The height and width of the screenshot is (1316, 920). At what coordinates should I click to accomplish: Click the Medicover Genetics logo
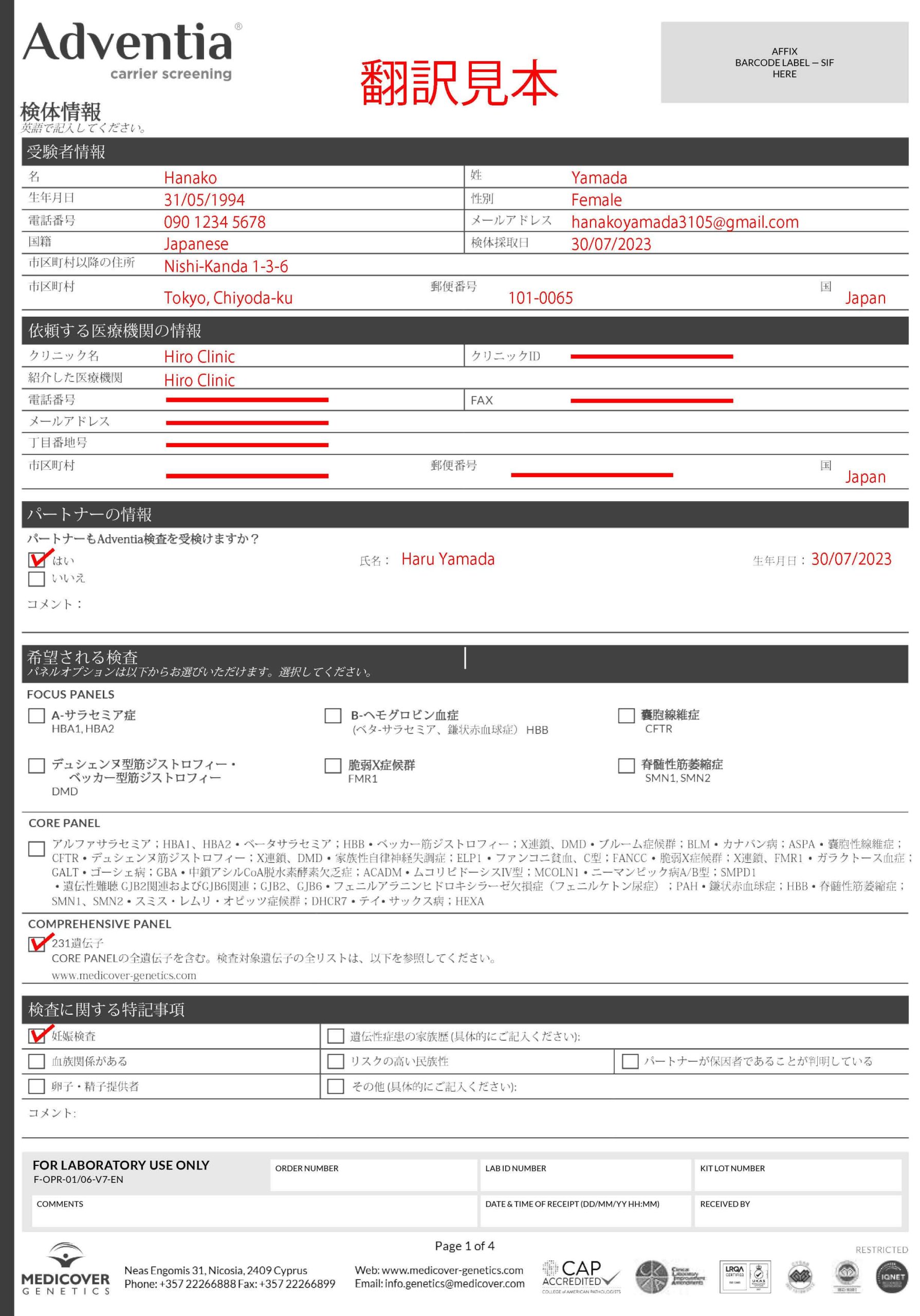(65, 1268)
